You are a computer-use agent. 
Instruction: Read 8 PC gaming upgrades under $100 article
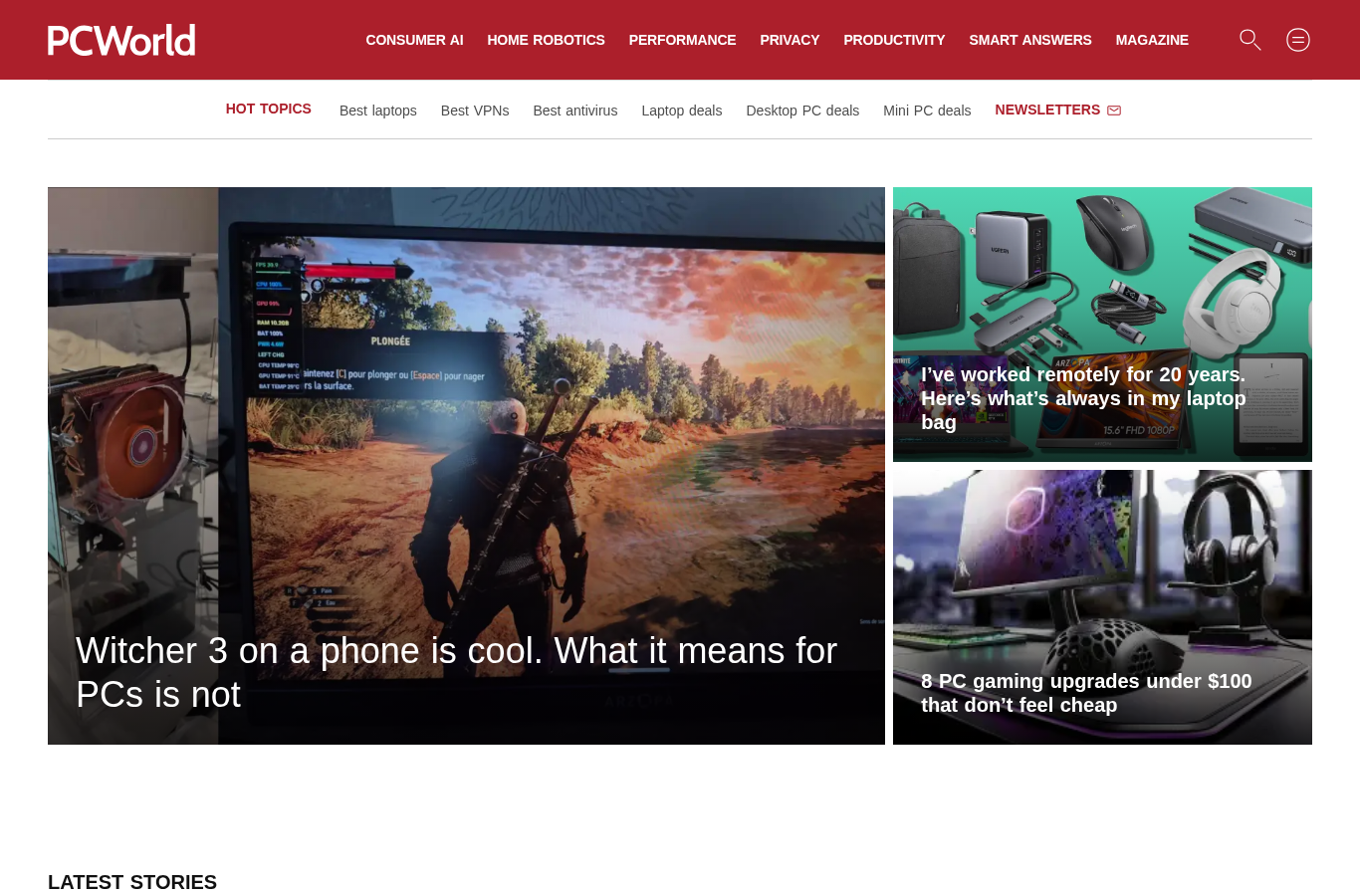pyautogui.click(x=1086, y=693)
